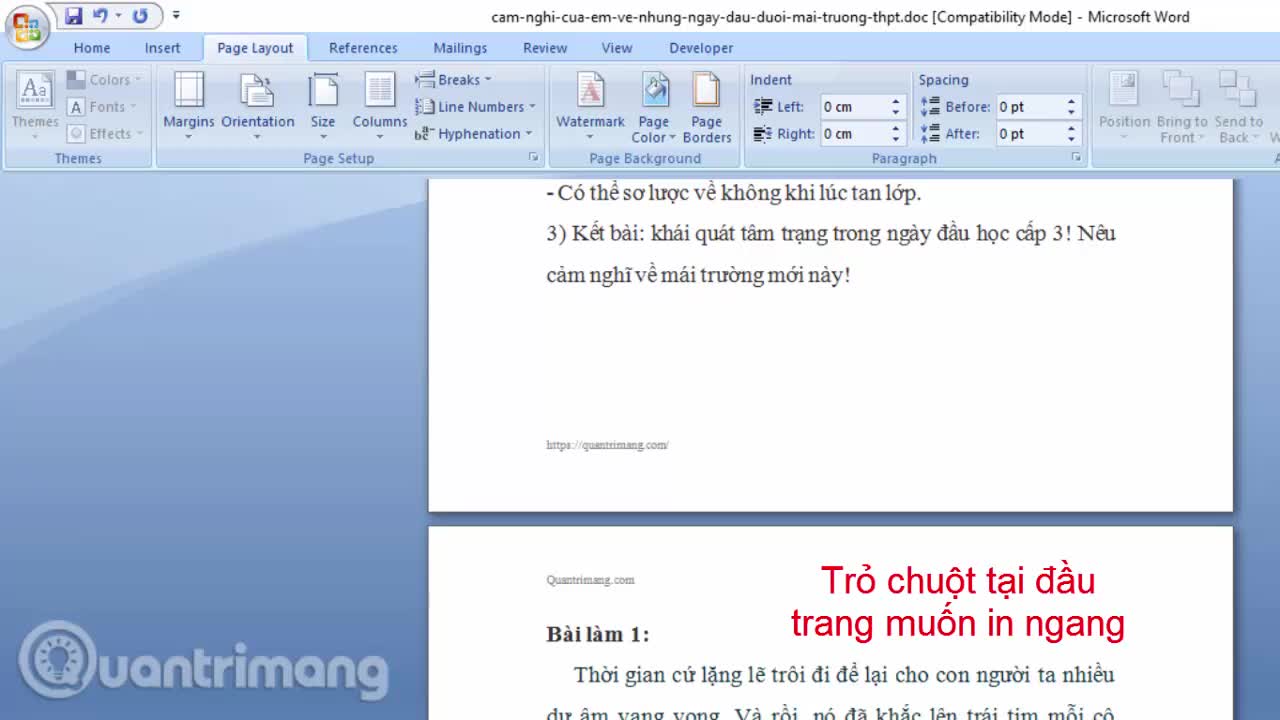Click the Margins icon
The width and height of the screenshot is (1280, 720).
coord(188,90)
